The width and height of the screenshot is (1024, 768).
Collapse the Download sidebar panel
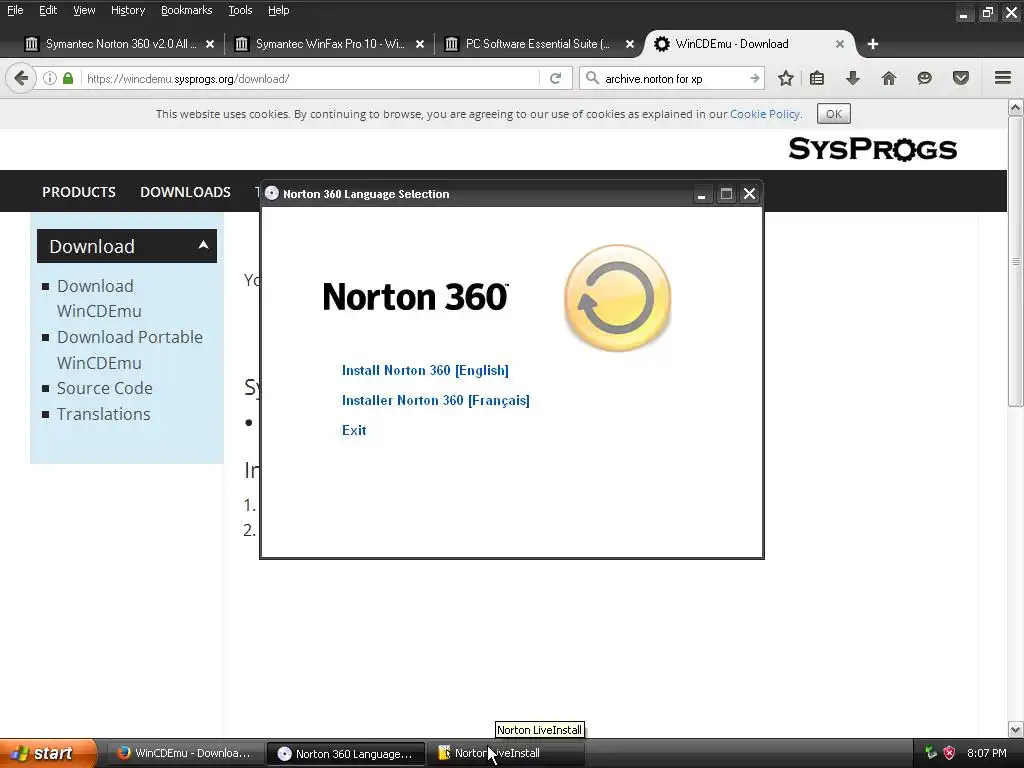tap(203, 245)
